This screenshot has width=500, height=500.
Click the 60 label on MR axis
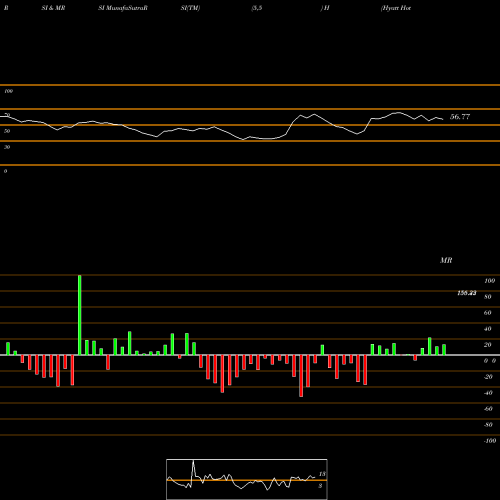tap(488, 313)
